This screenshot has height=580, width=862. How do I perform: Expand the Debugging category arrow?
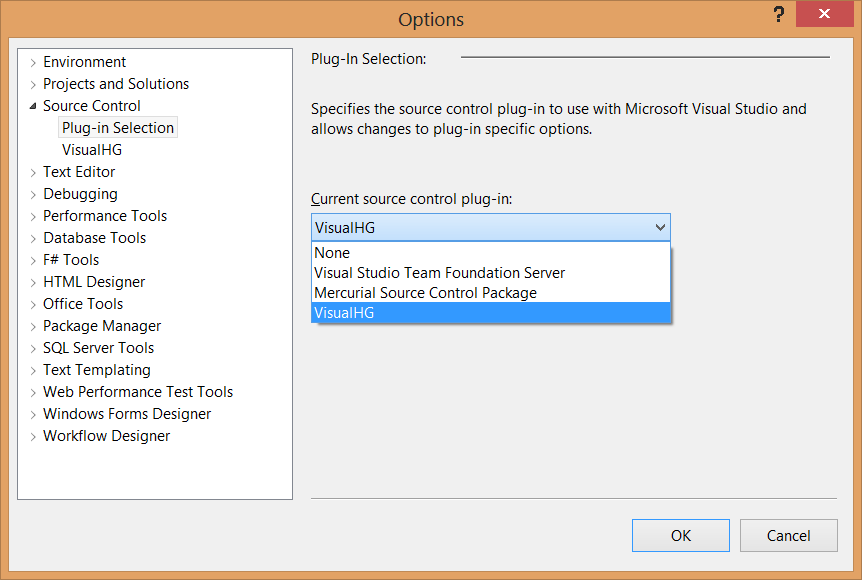tap(33, 194)
